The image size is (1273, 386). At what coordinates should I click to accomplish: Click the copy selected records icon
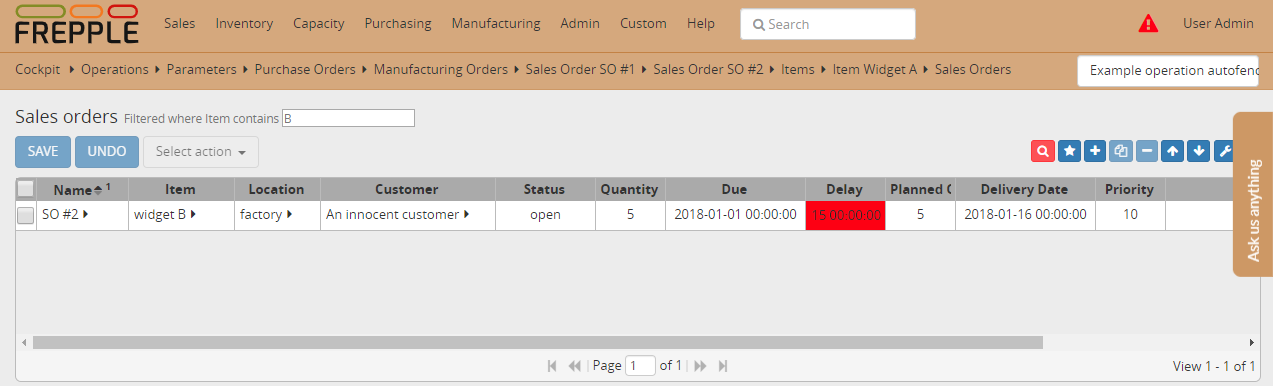tap(1121, 151)
